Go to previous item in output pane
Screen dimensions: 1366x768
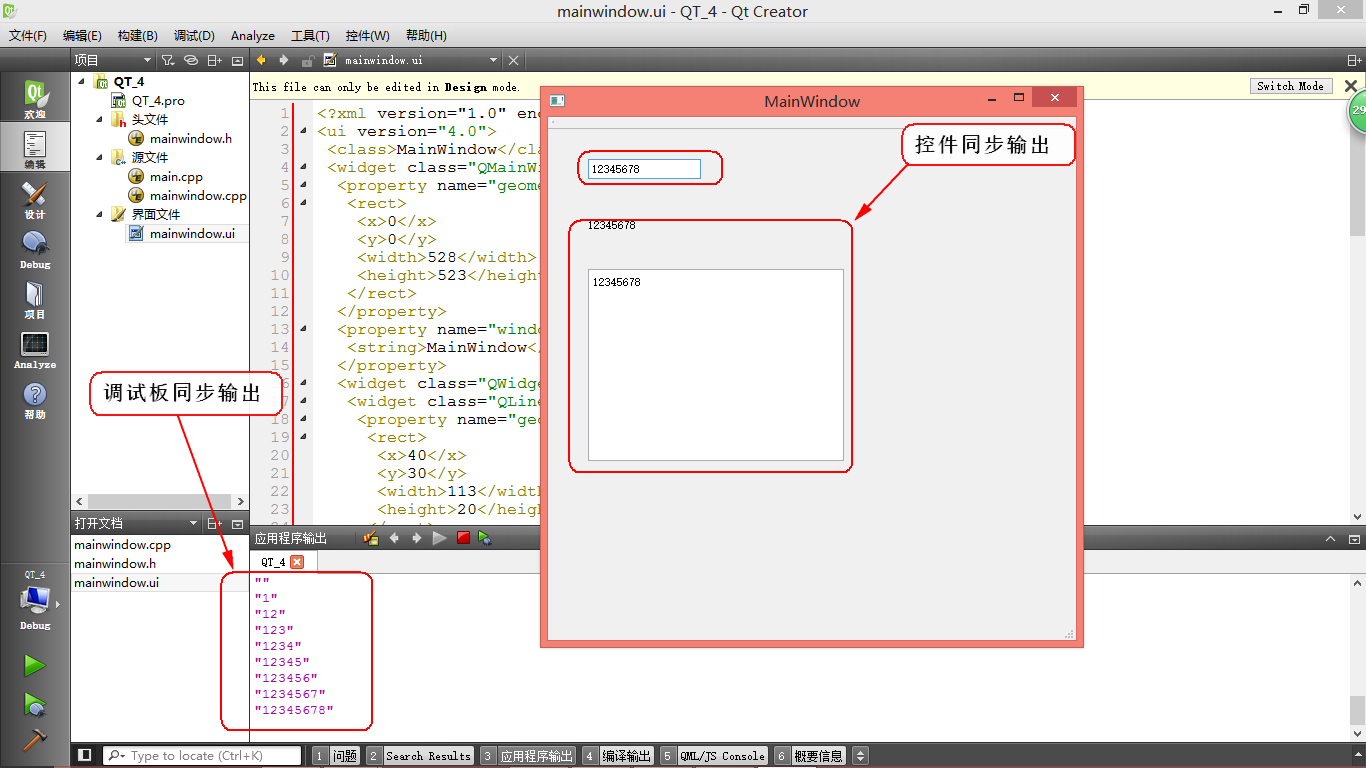pos(394,538)
